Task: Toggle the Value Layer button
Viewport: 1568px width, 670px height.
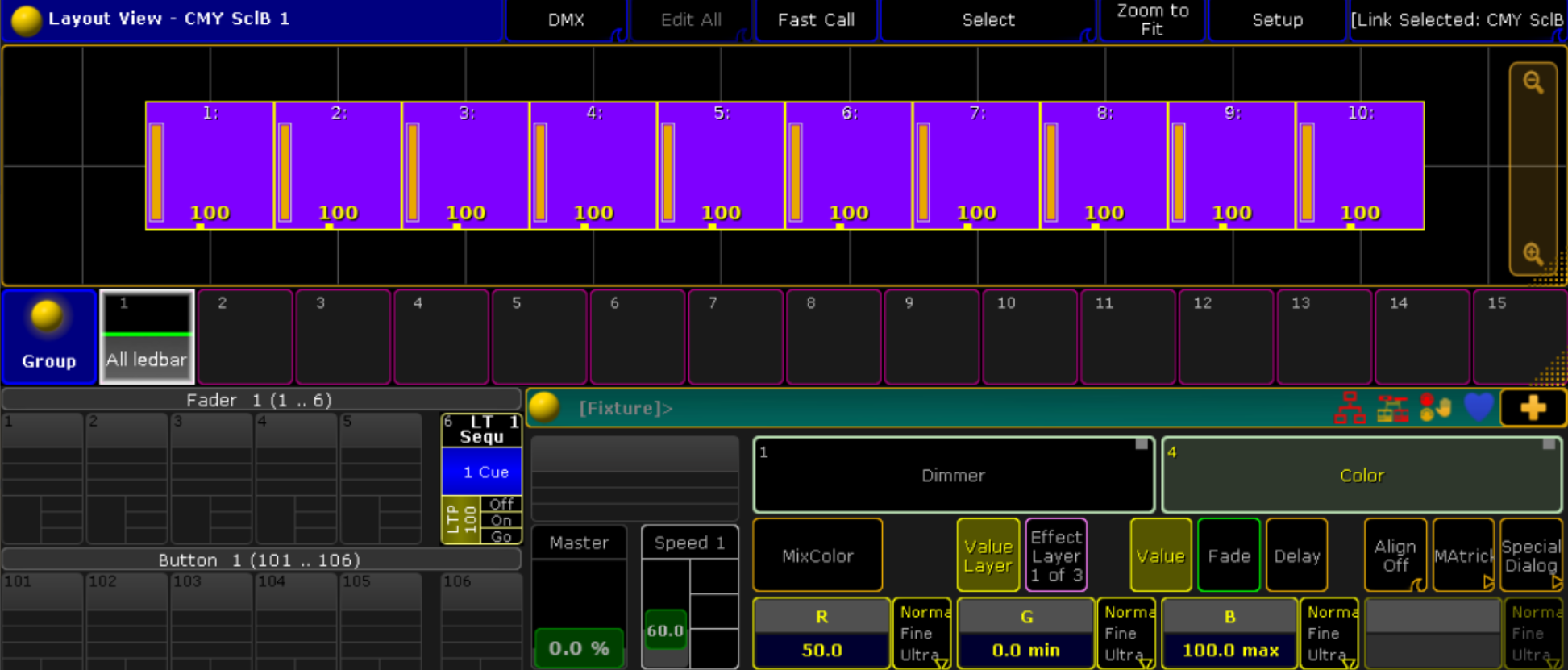Action: coord(988,556)
